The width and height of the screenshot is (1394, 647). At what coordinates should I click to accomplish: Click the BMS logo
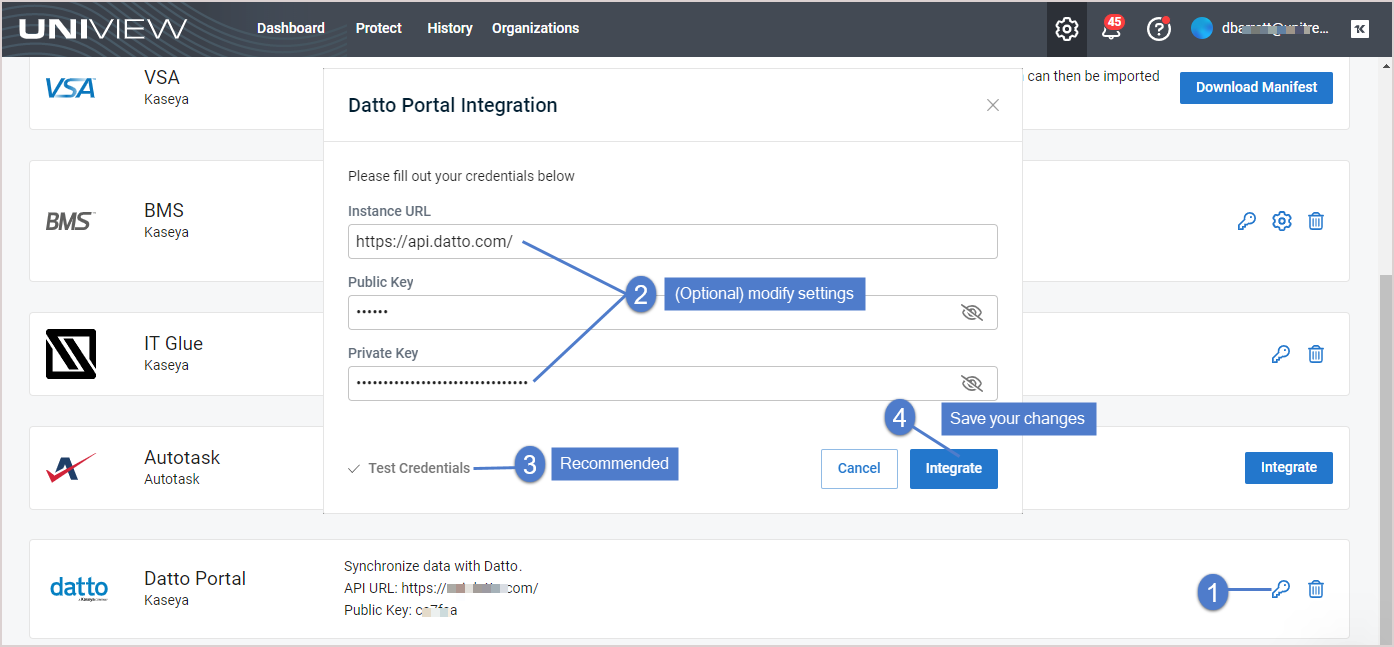[70, 221]
